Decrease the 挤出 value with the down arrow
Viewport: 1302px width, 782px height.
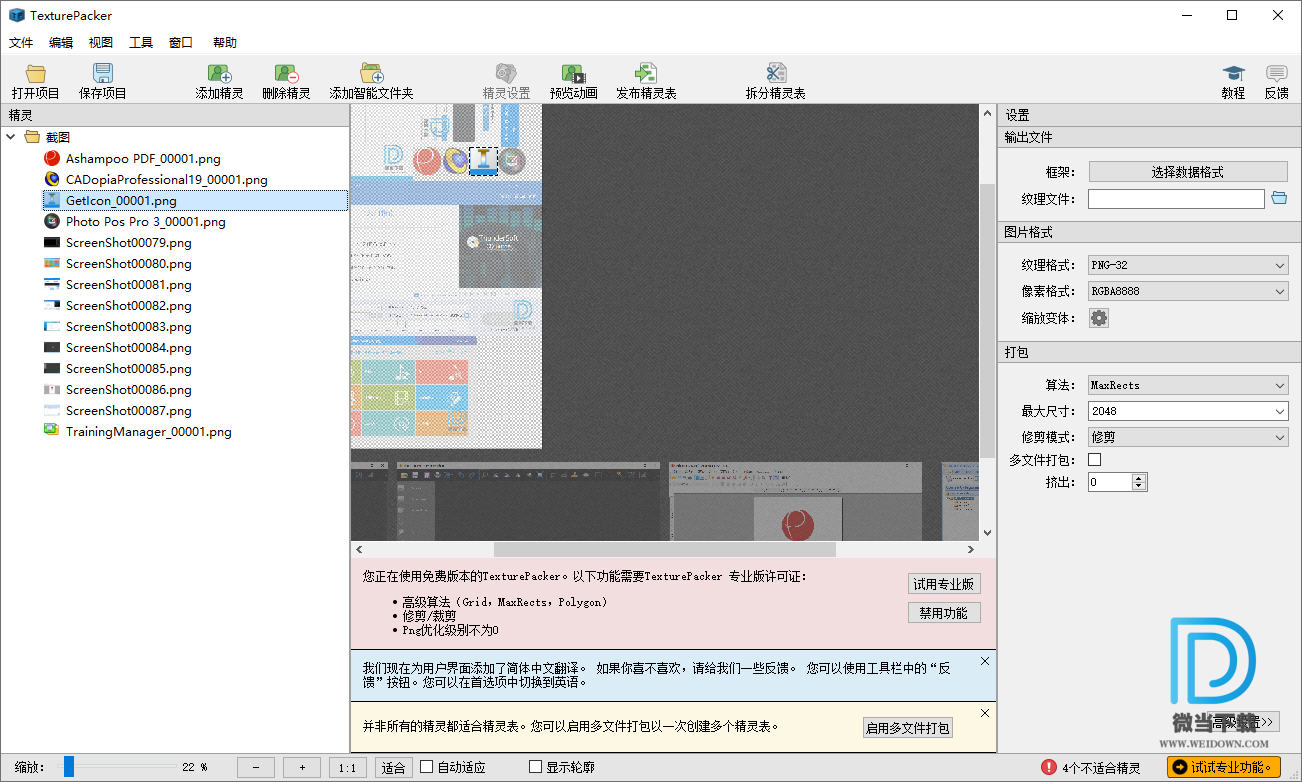1139,486
